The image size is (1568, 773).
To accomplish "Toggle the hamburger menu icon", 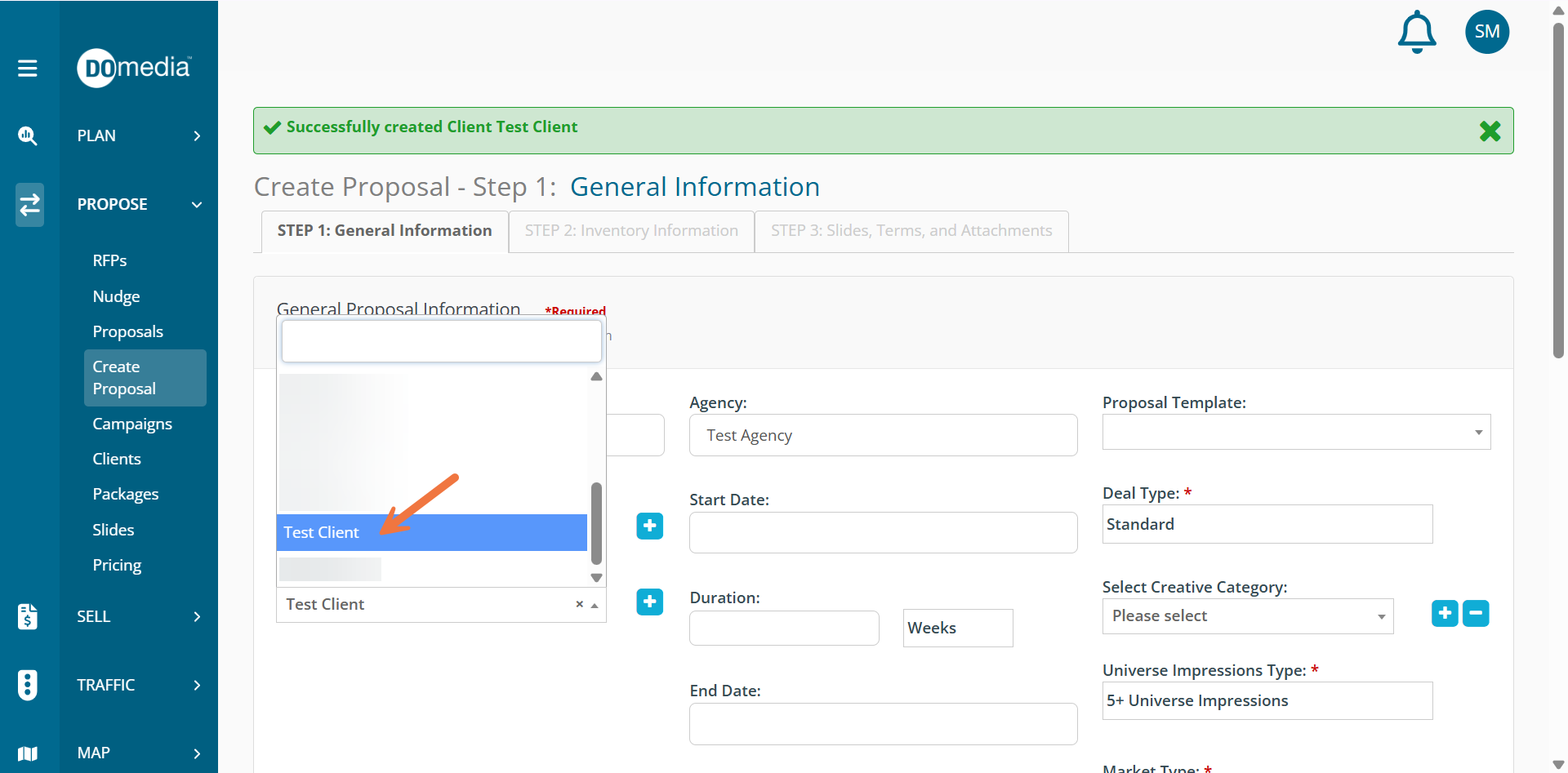I will pos(28,68).
